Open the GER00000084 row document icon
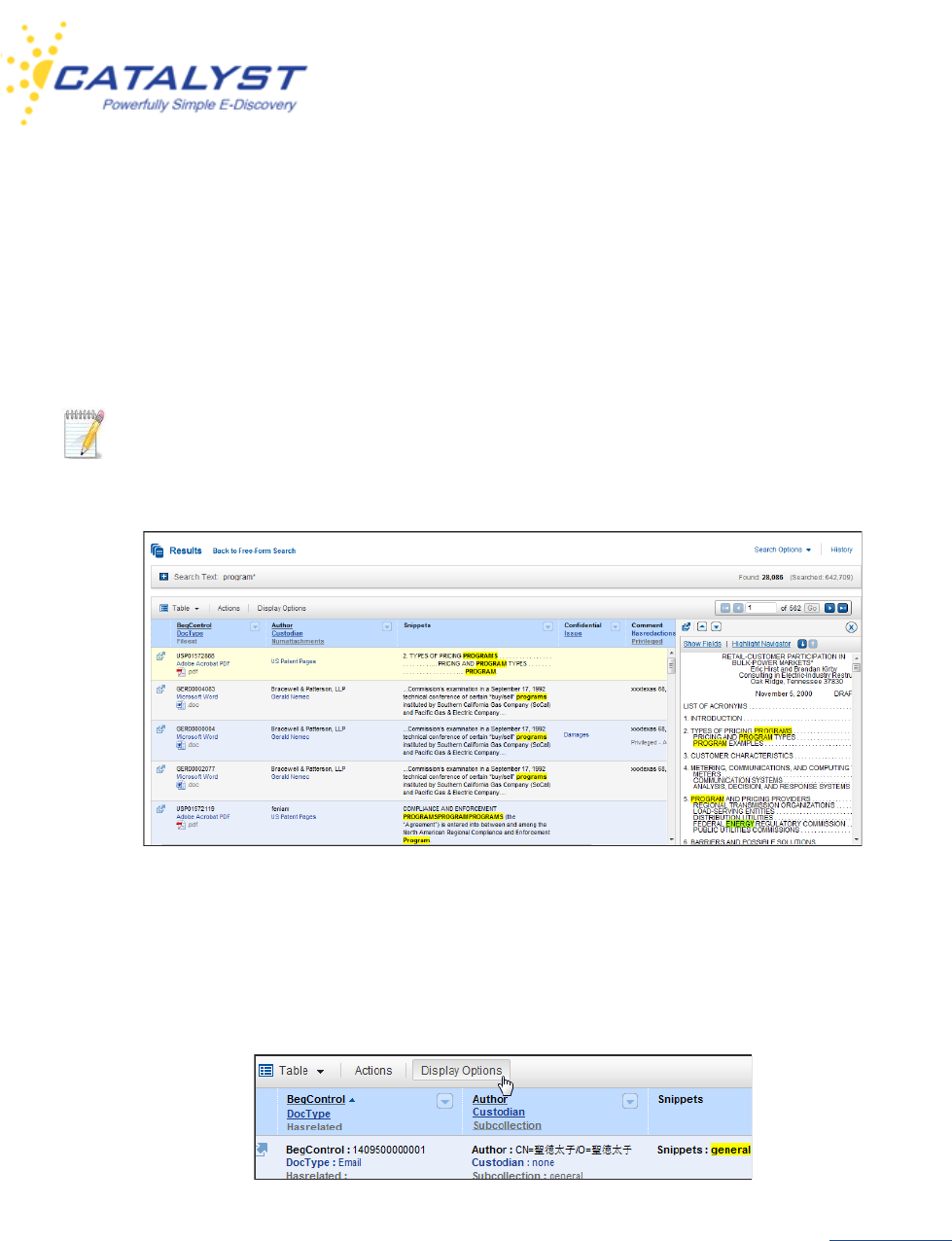 pyautogui.click(x=161, y=729)
